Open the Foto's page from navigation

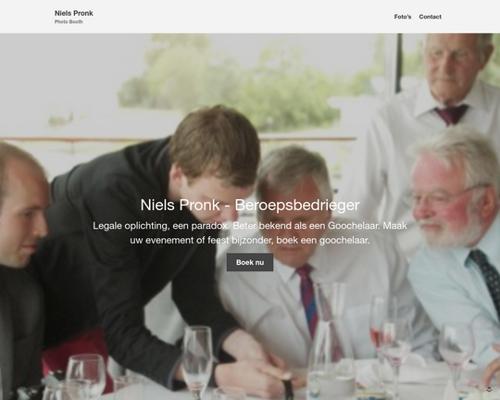[x=402, y=17]
